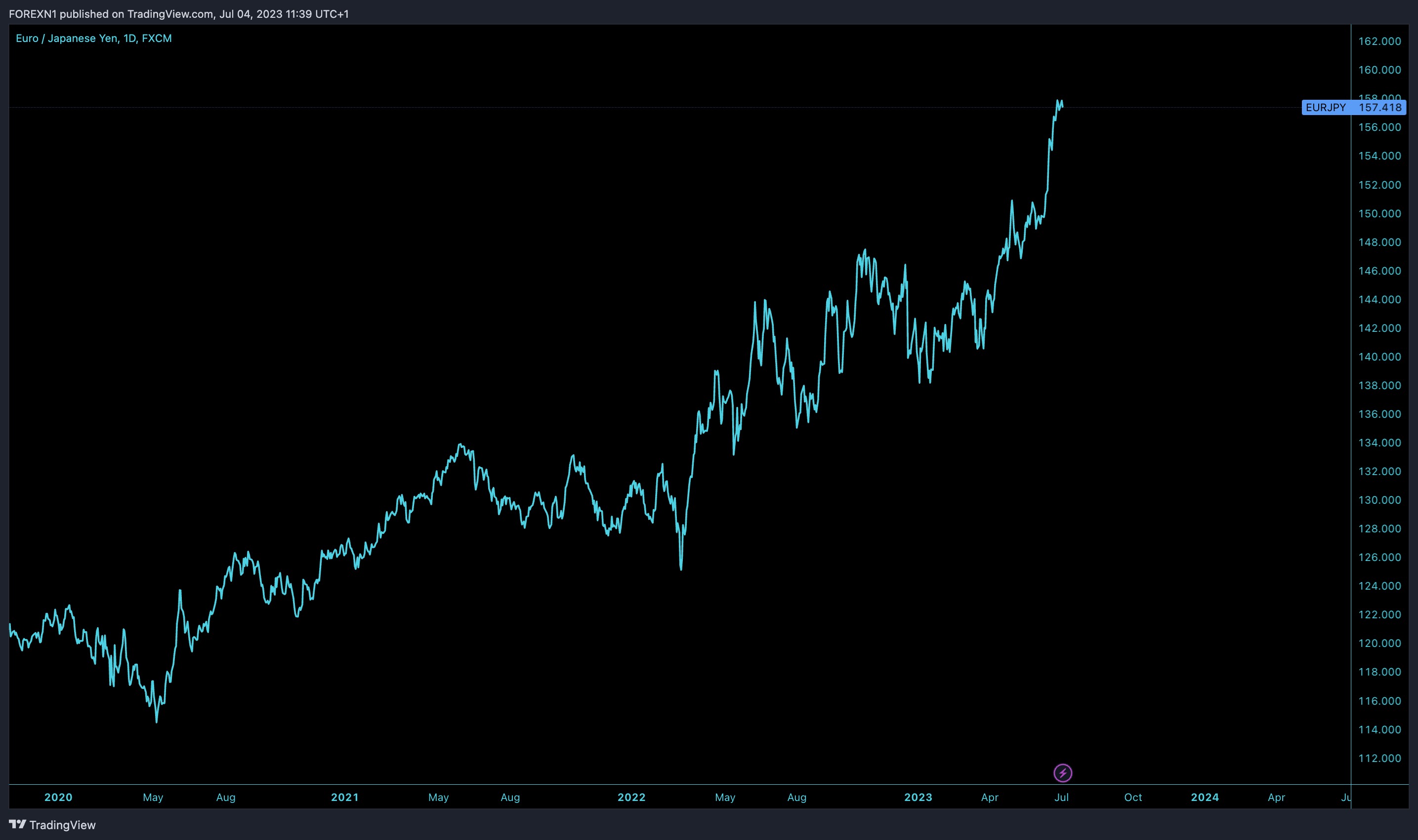1418x840 pixels.
Task: Click the 2021 year label on time axis
Action: tap(345, 798)
